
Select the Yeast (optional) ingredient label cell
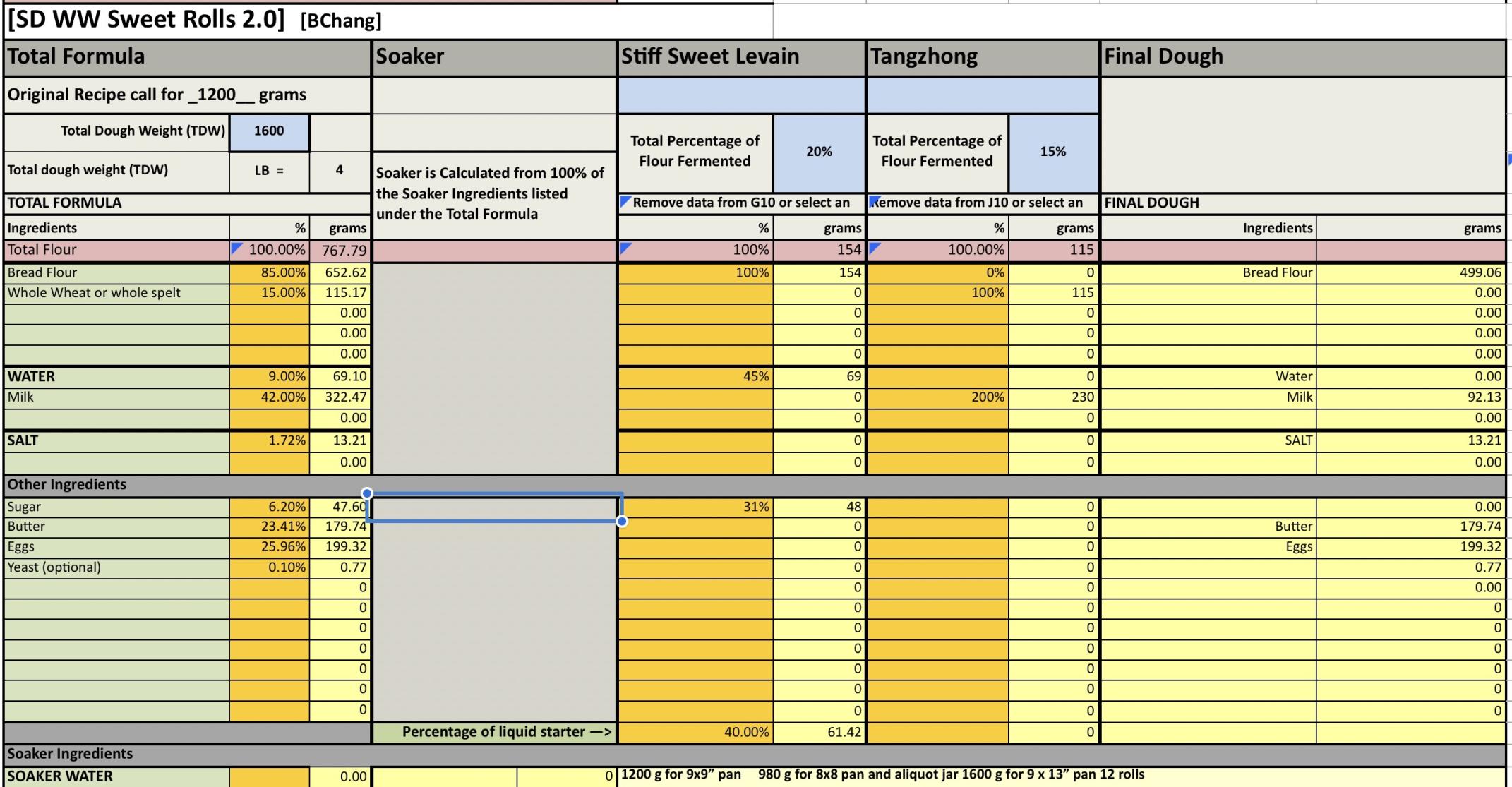tap(116, 567)
